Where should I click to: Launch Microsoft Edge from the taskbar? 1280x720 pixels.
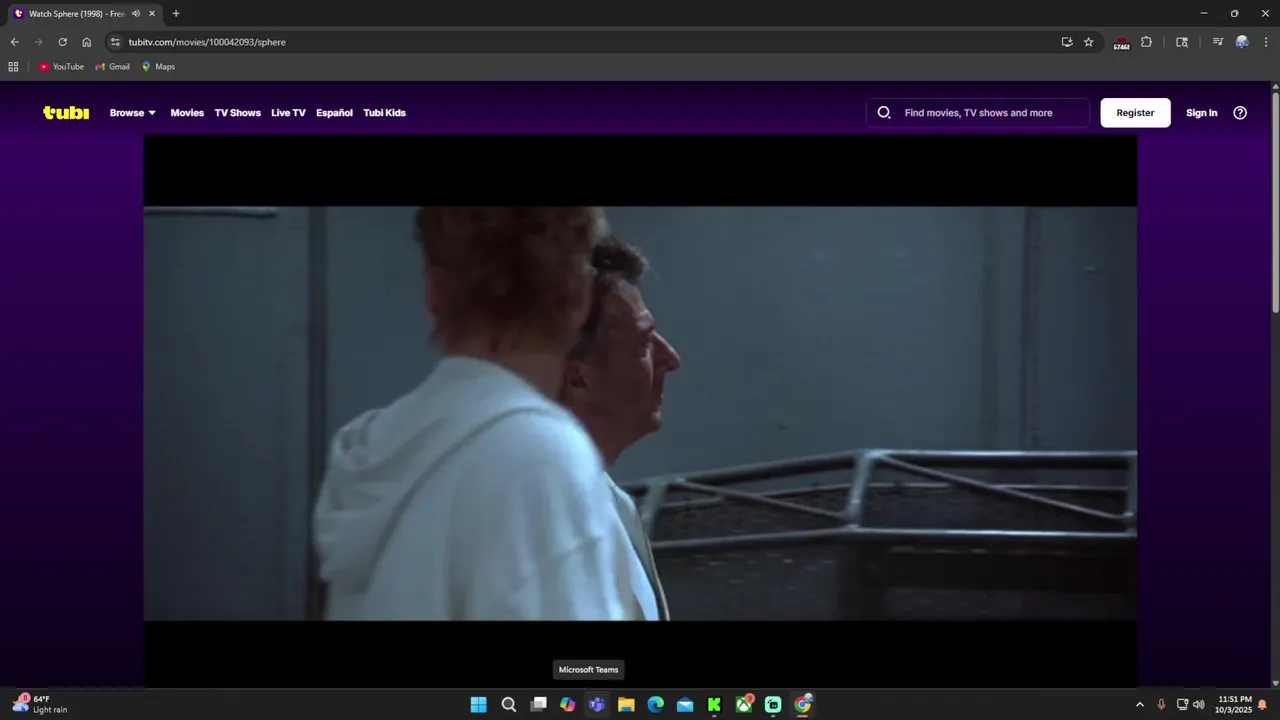(x=655, y=705)
